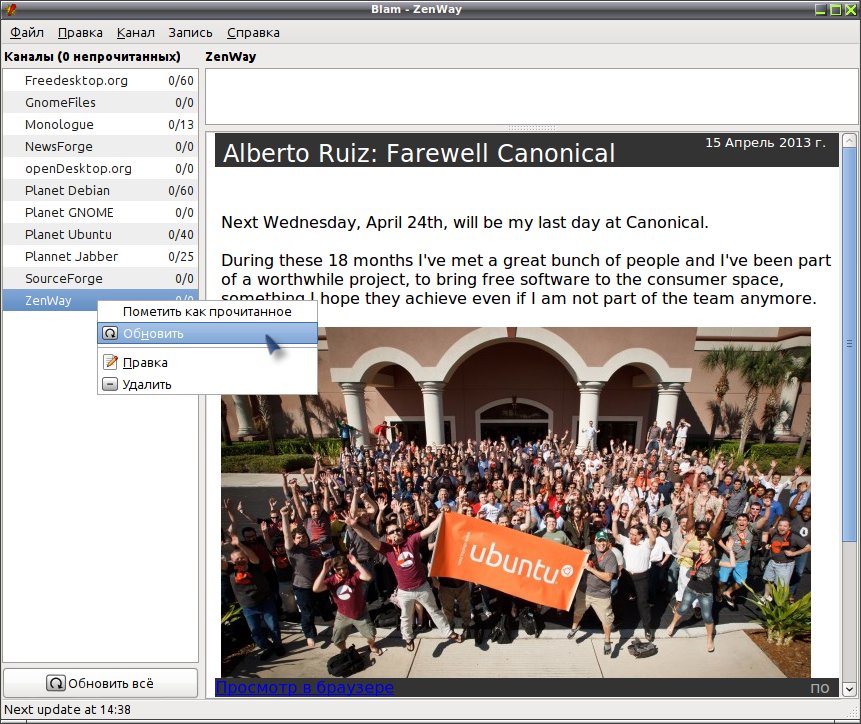Select the Freedesktop.org channel

[100, 81]
